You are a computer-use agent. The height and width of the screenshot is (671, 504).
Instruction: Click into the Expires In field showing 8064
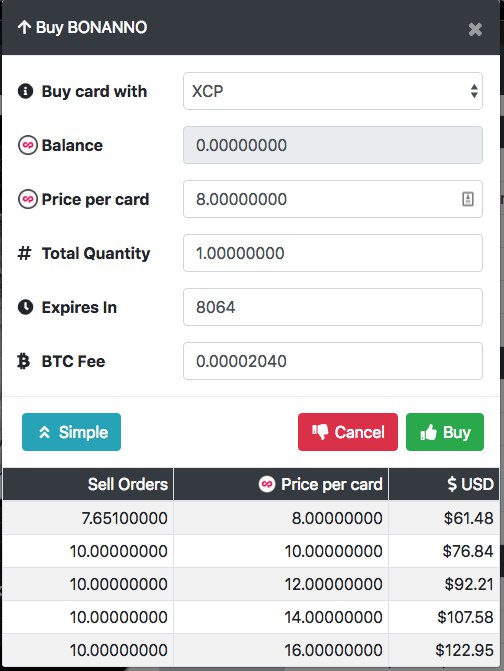point(333,307)
